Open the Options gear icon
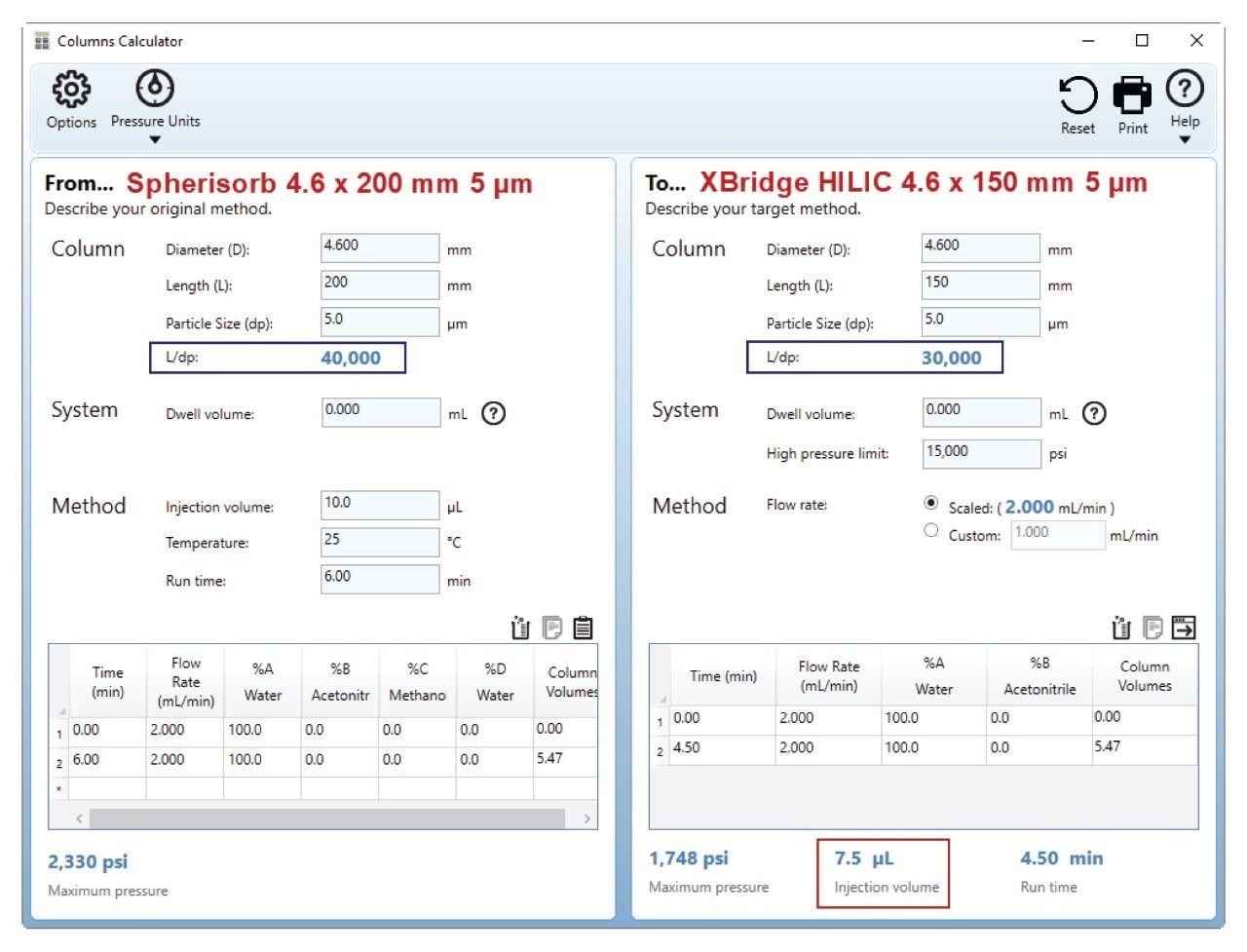Viewport: 1247px width, 952px height. tap(71, 90)
